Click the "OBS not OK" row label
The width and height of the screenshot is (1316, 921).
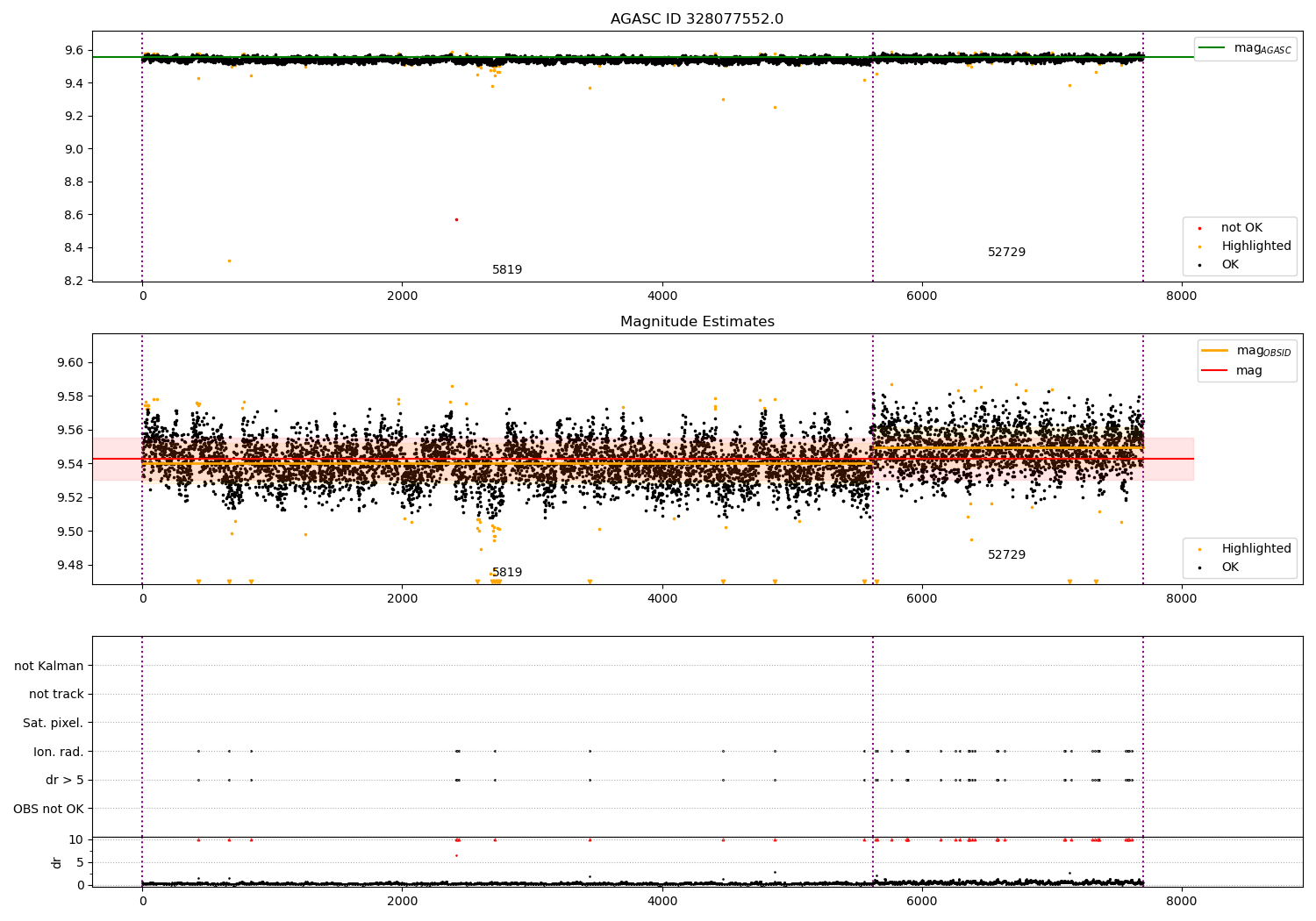(49, 809)
